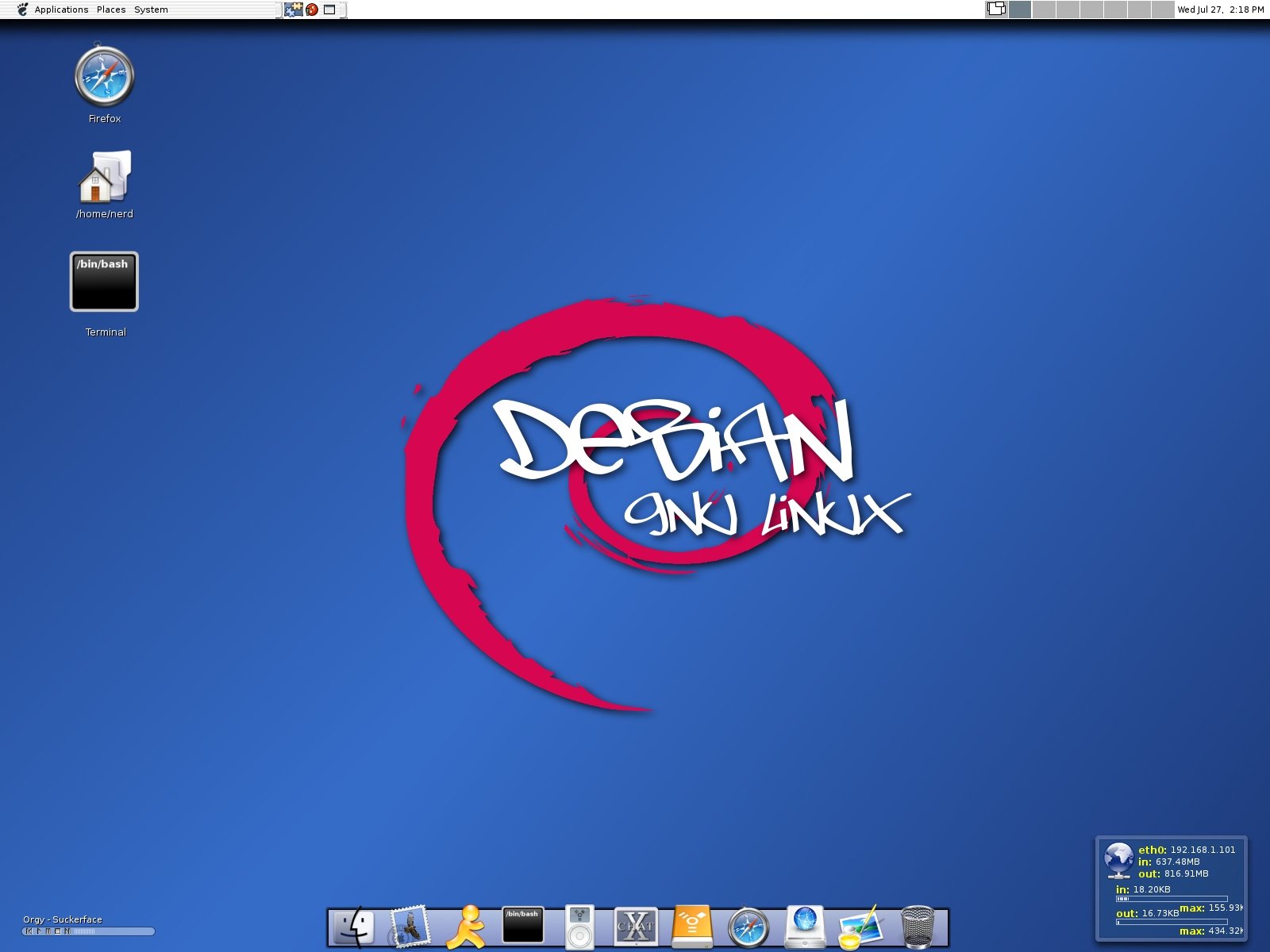1270x952 pixels.
Task: Click the total in value 637.48MB
Action: [1178, 862]
